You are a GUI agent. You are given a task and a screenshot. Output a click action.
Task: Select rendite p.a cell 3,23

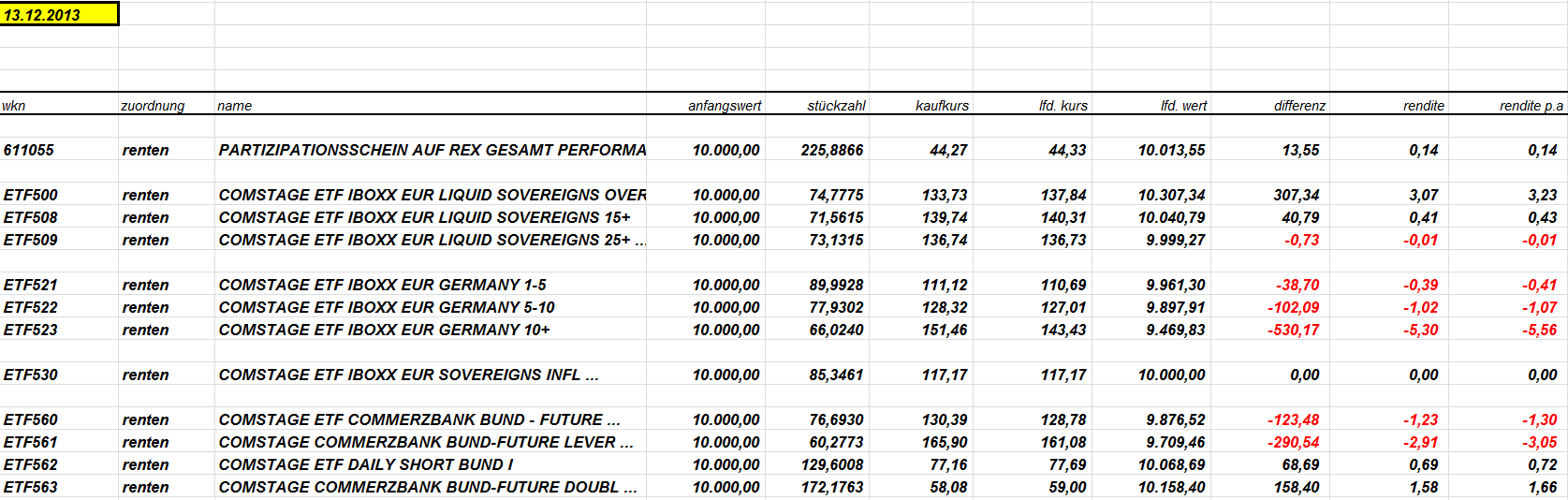pyautogui.click(x=1508, y=194)
